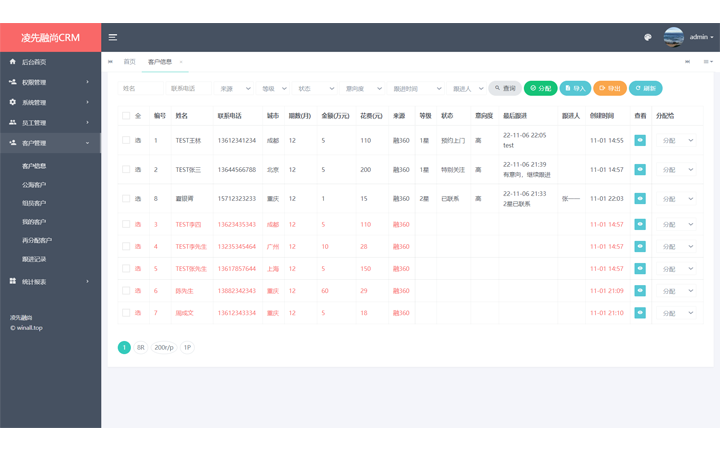This screenshot has height=450, width=720.
Task: Open 再分配客户 in the sidebar
Action: 37,240
